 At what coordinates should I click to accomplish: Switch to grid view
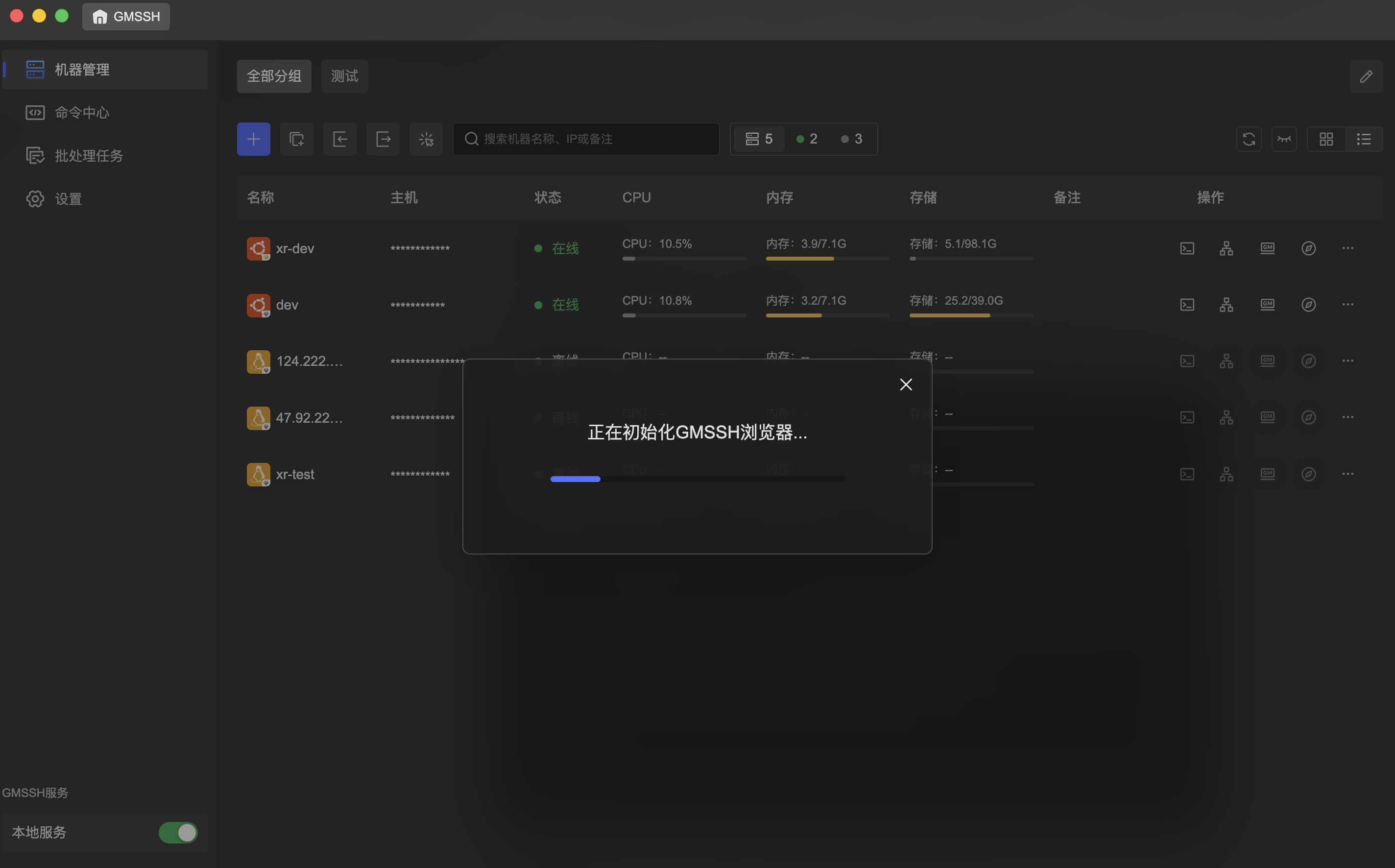point(1326,139)
